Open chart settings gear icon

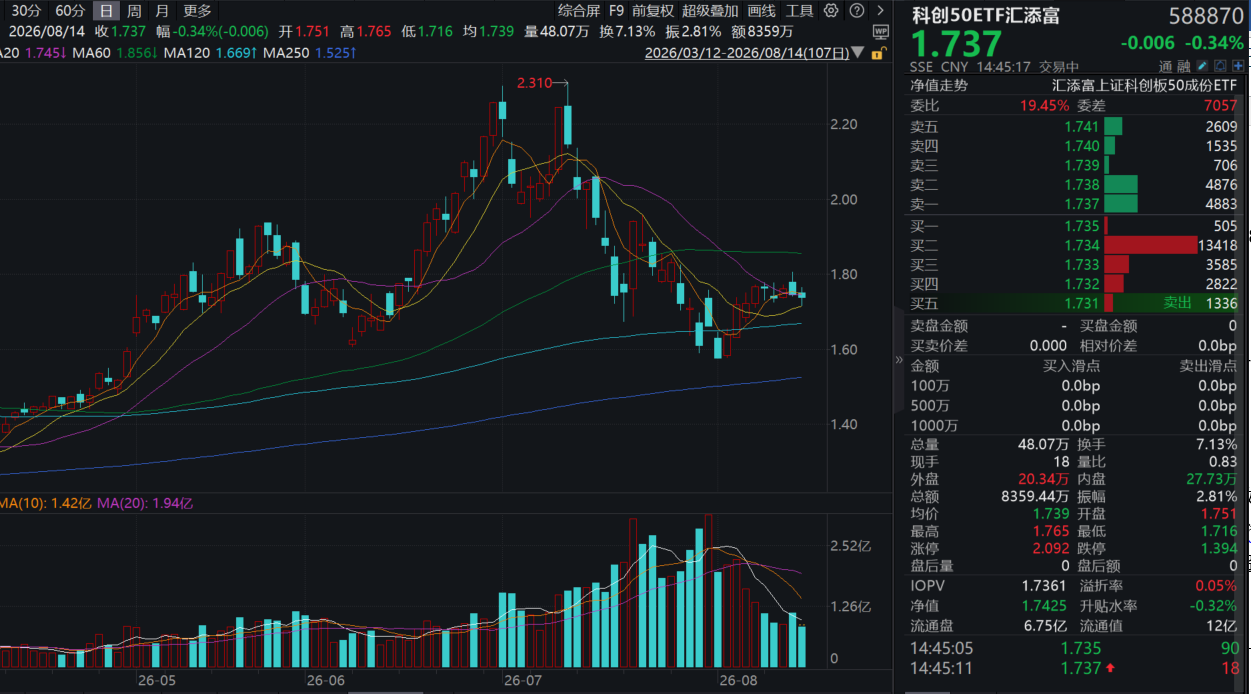pos(831,11)
